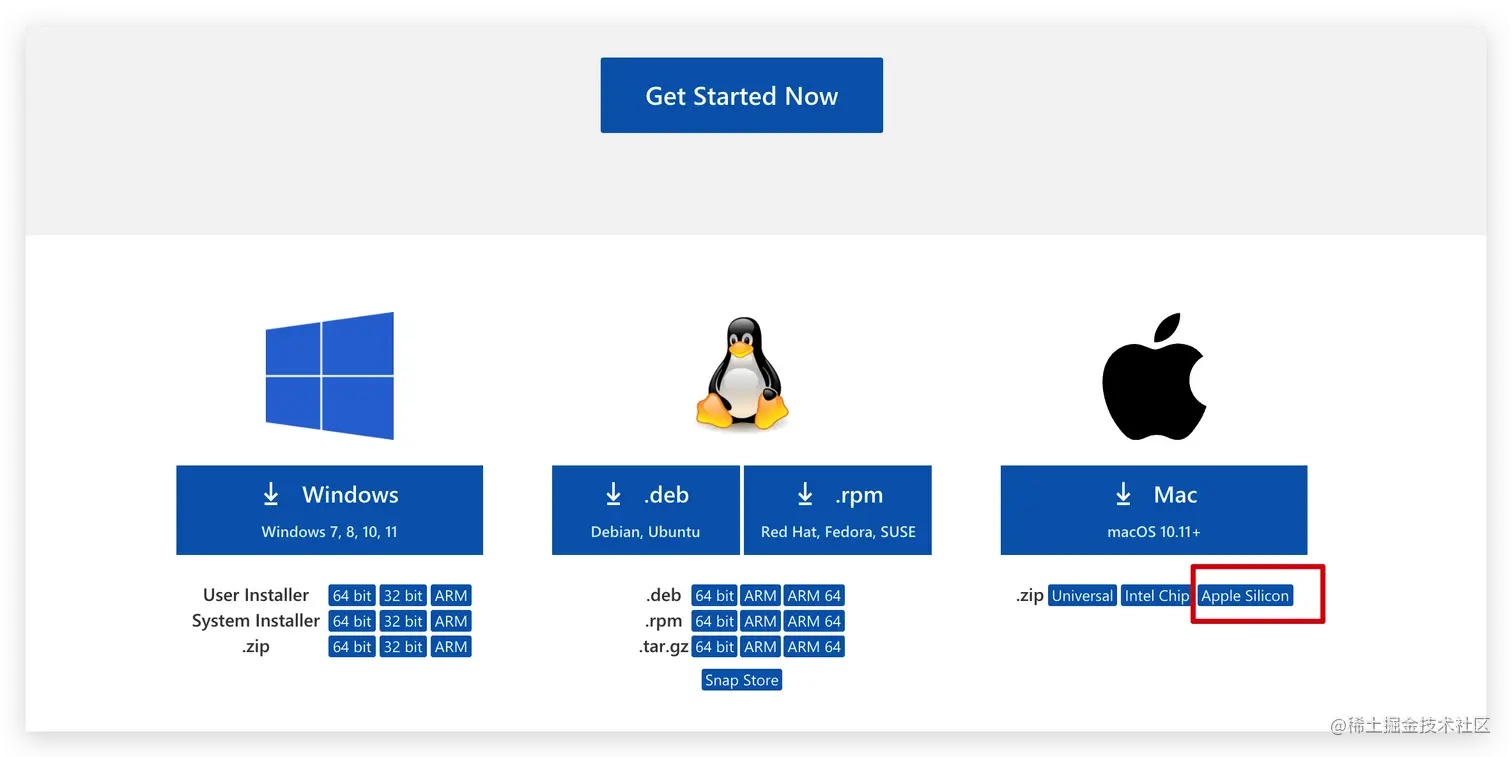Select User Installer 32 bit for Windows
The width and height of the screenshot is (1512, 757).
point(403,596)
